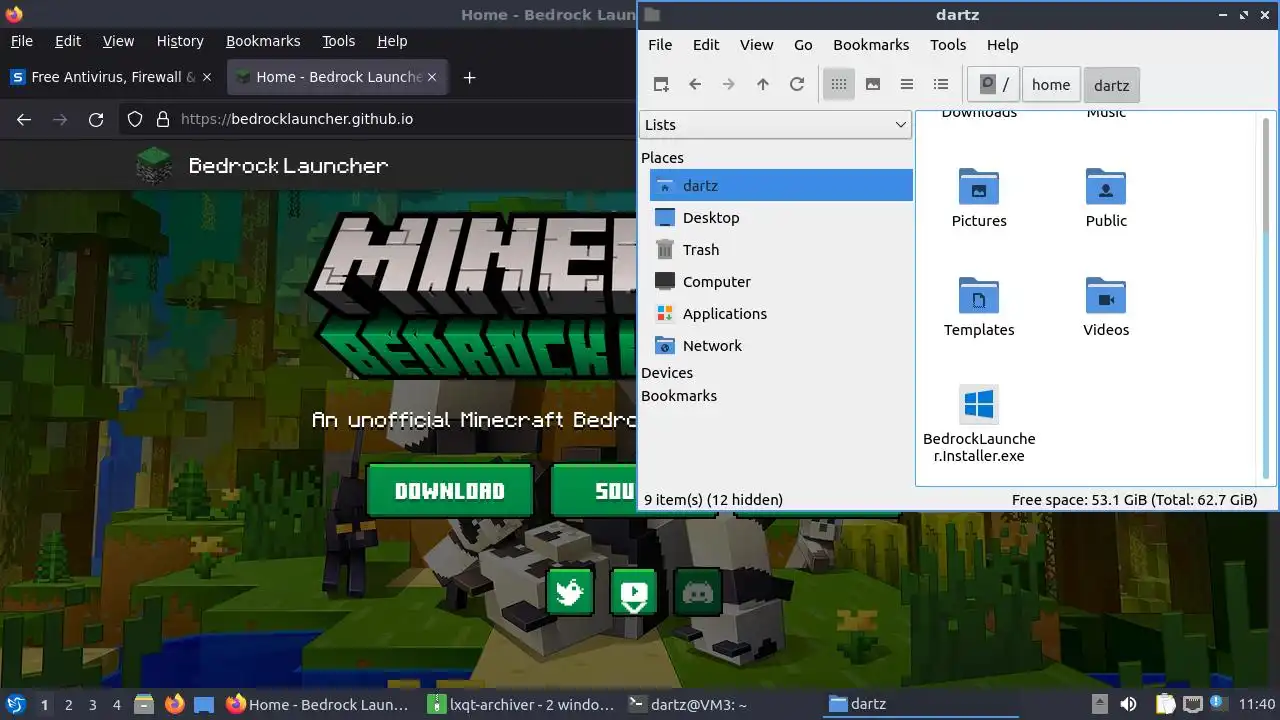Click dartz path button
The height and width of the screenshot is (720, 1280).
[x=1111, y=85]
